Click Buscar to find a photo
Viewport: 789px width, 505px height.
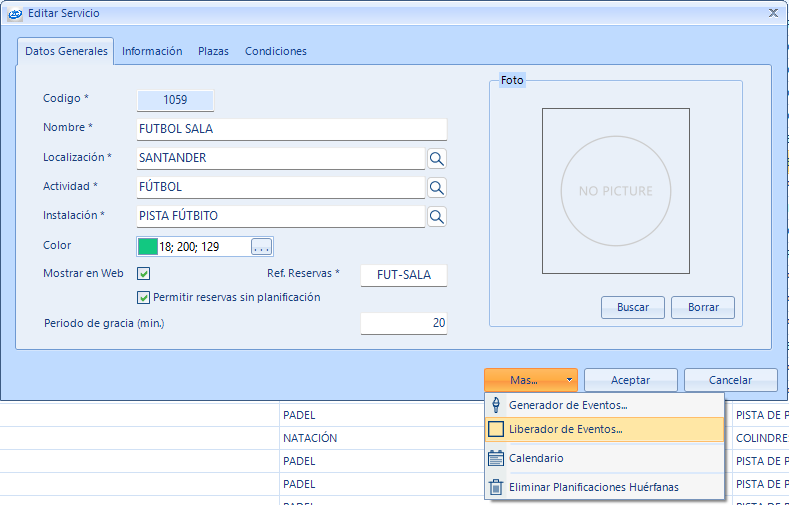click(x=633, y=307)
